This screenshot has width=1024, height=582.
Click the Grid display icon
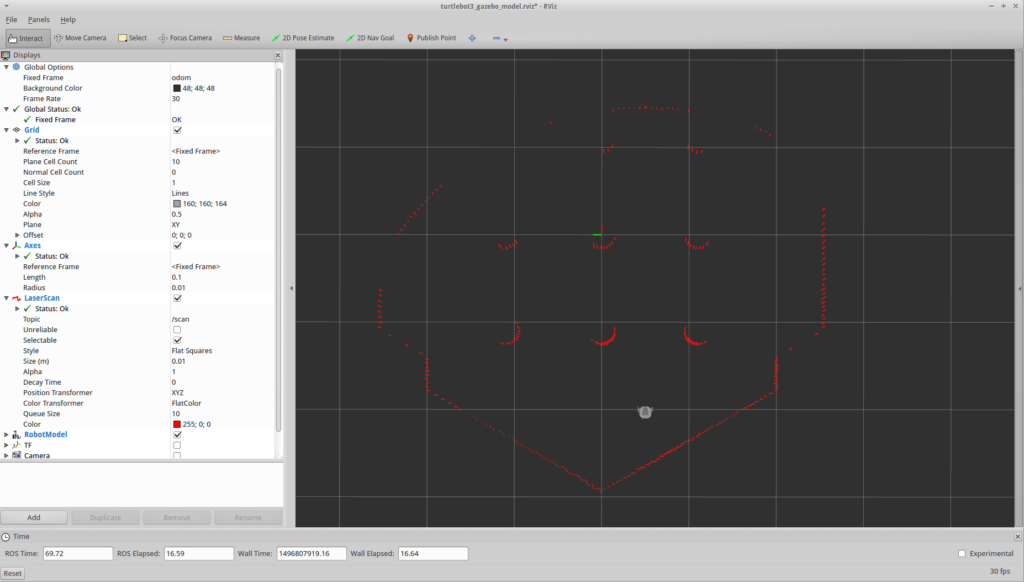click(x=16, y=130)
